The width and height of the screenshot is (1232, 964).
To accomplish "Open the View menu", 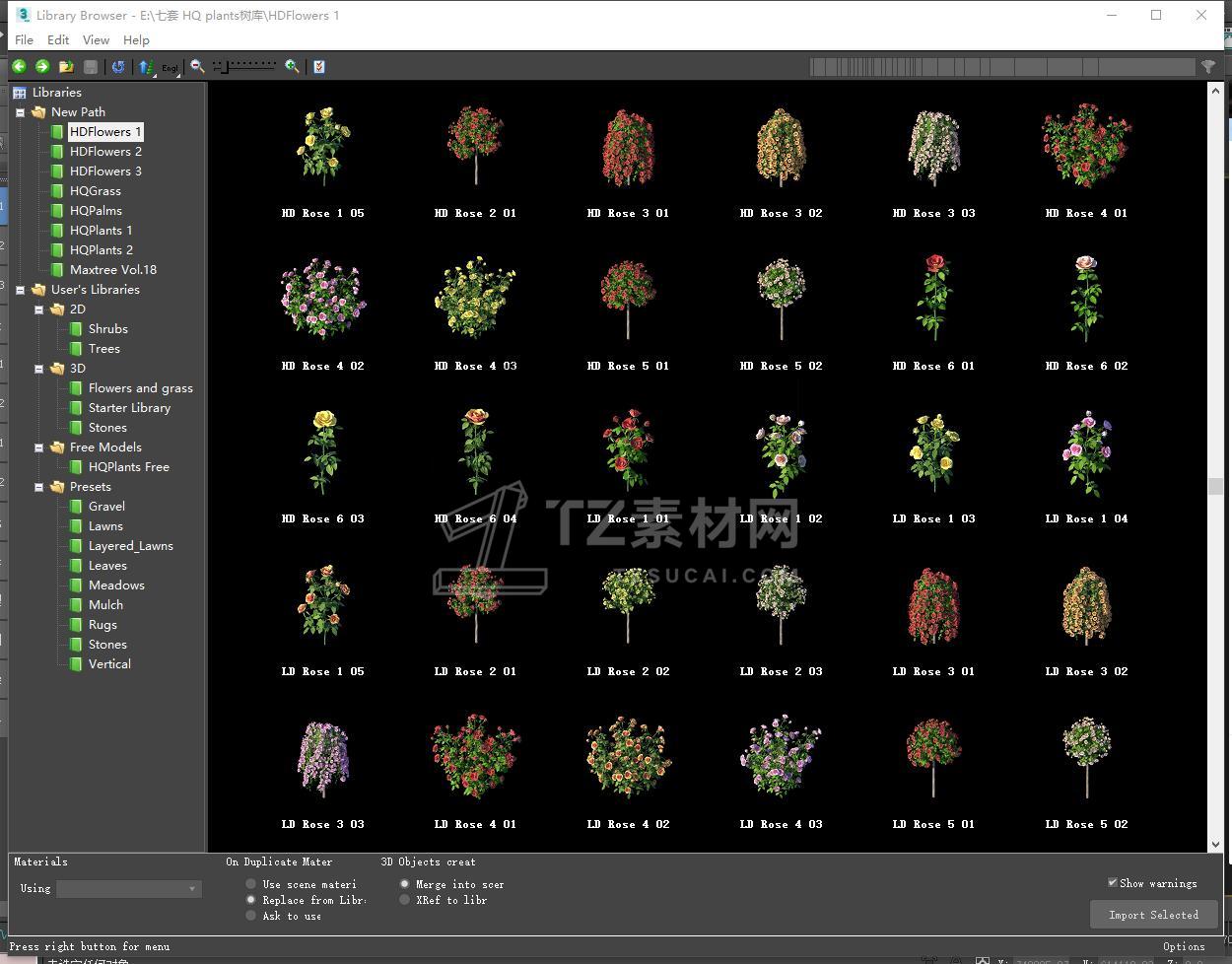I will (96, 39).
